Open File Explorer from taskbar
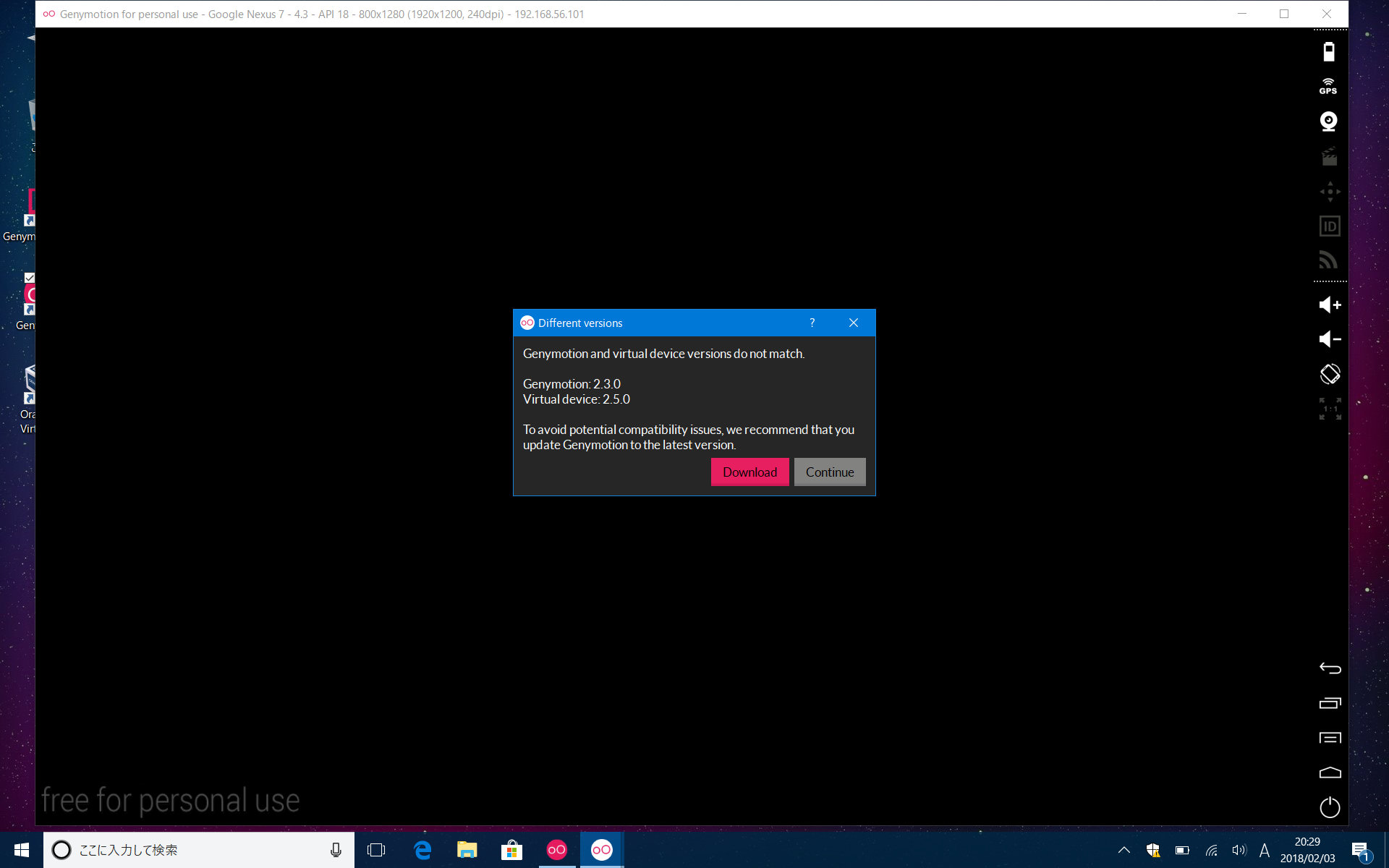Image resolution: width=1389 pixels, height=868 pixels. pos(467,850)
